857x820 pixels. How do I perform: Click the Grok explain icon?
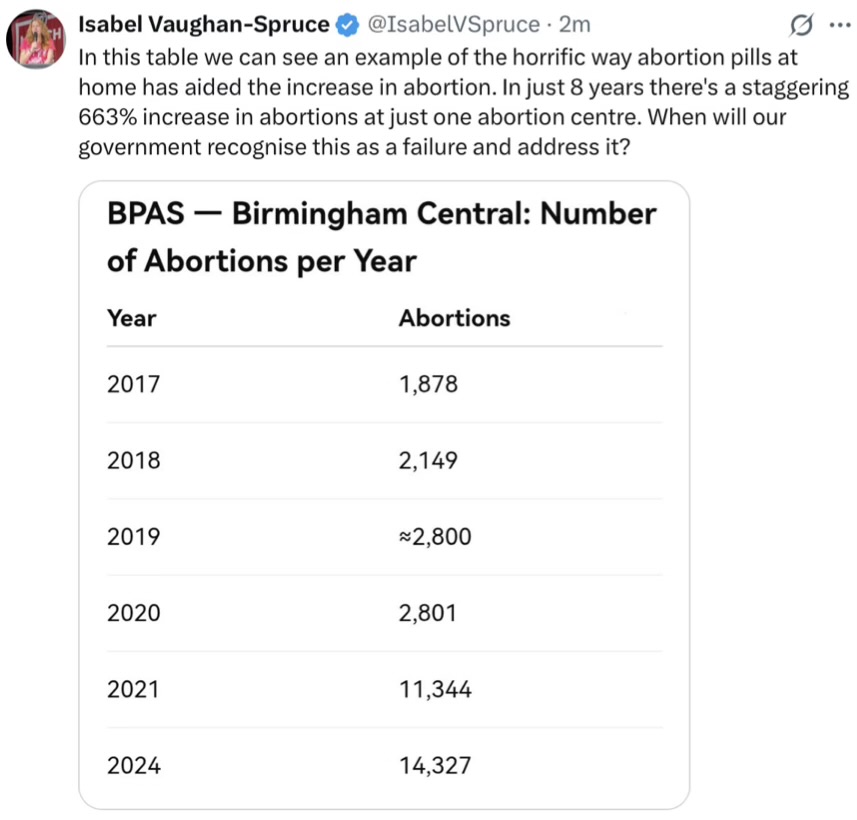pyautogui.click(x=800, y=24)
